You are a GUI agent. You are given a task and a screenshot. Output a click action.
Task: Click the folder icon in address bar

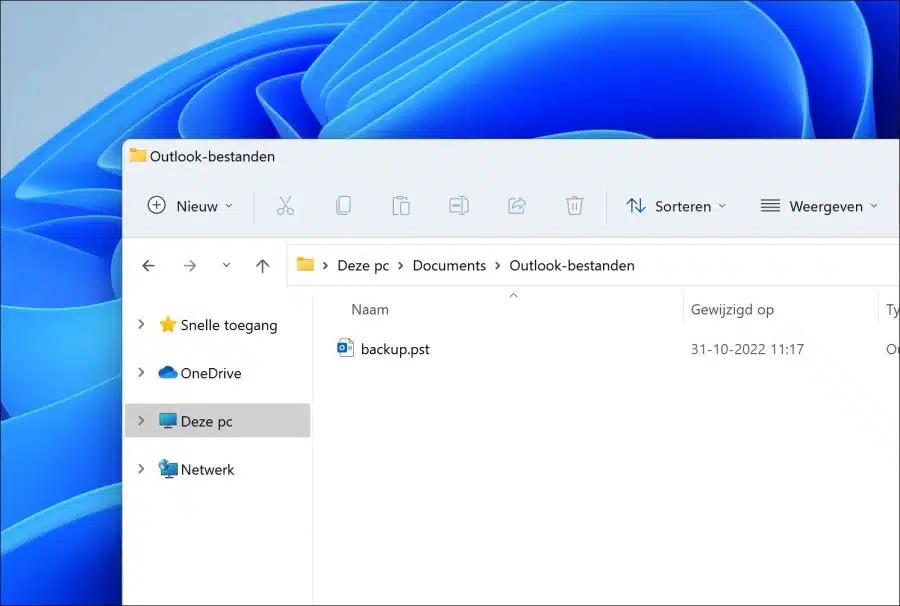(x=305, y=265)
